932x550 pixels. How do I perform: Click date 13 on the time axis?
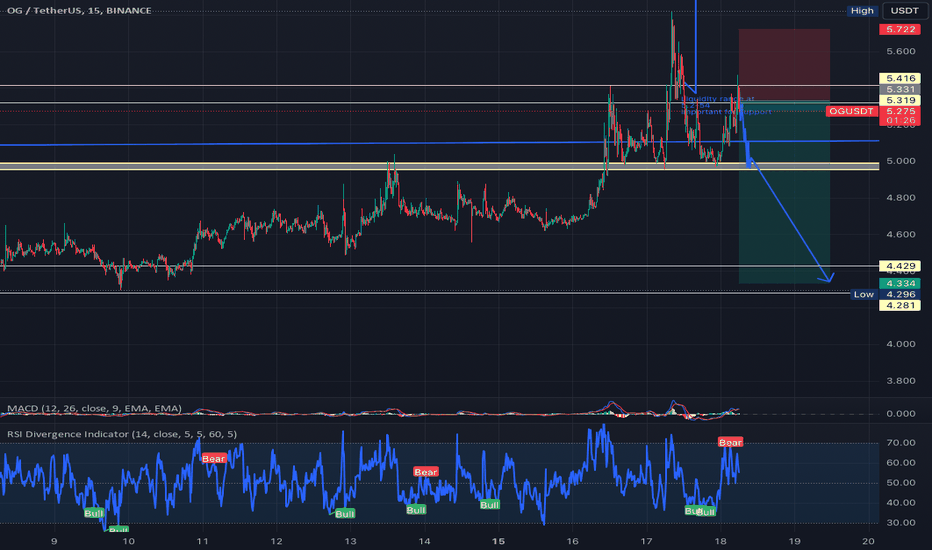pyautogui.click(x=350, y=541)
